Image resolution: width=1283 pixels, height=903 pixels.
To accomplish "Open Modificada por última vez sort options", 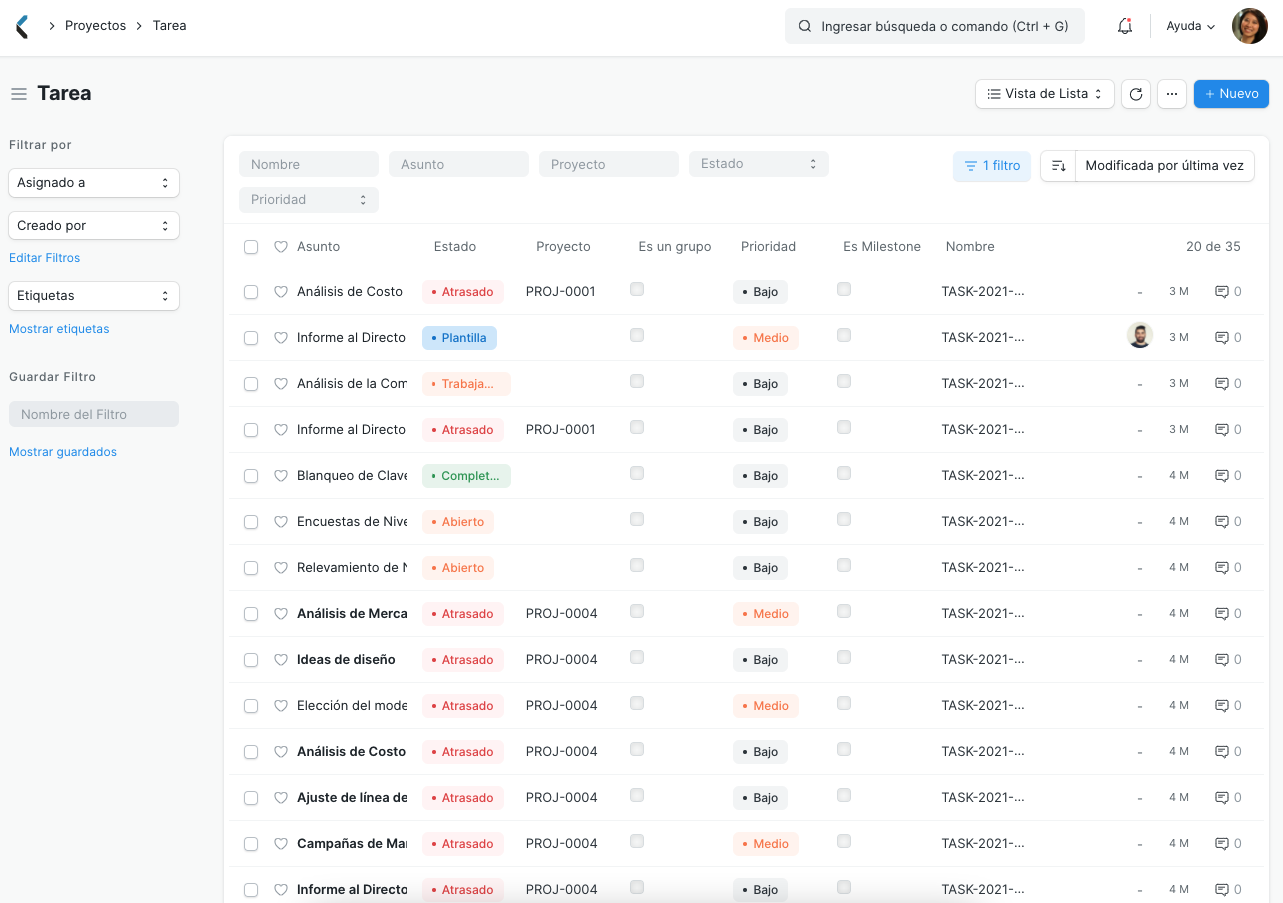I will click(x=1164, y=166).
